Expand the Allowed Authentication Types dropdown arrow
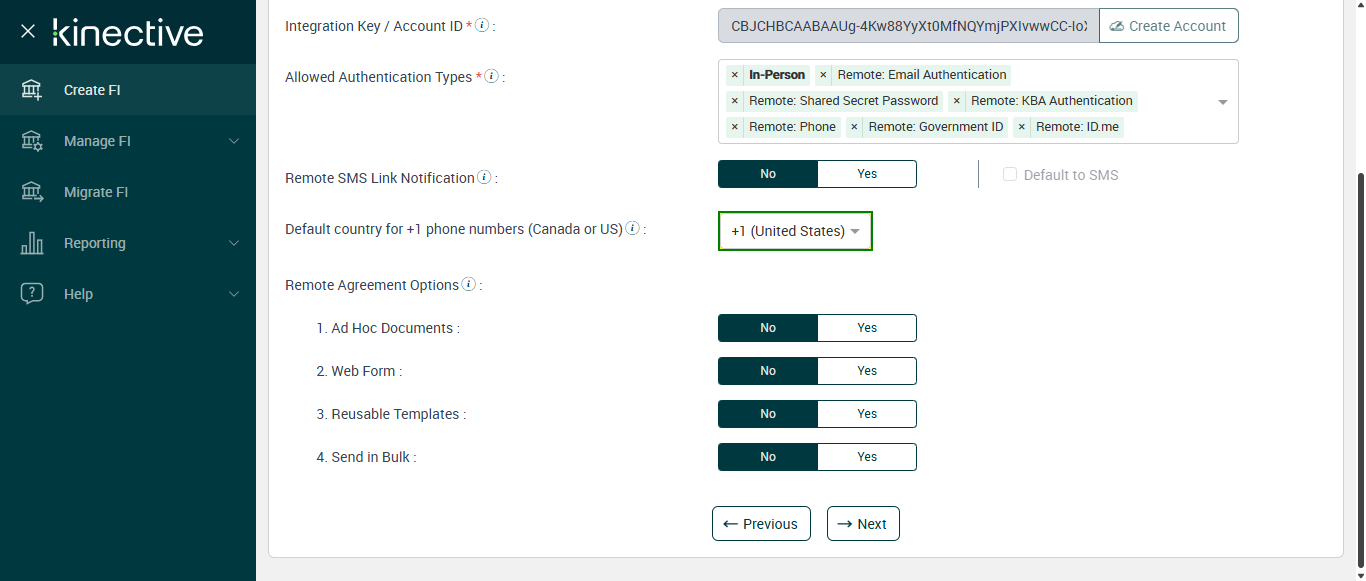Viewport: 1366px width, 581px height. click(x=1222, y=102)
